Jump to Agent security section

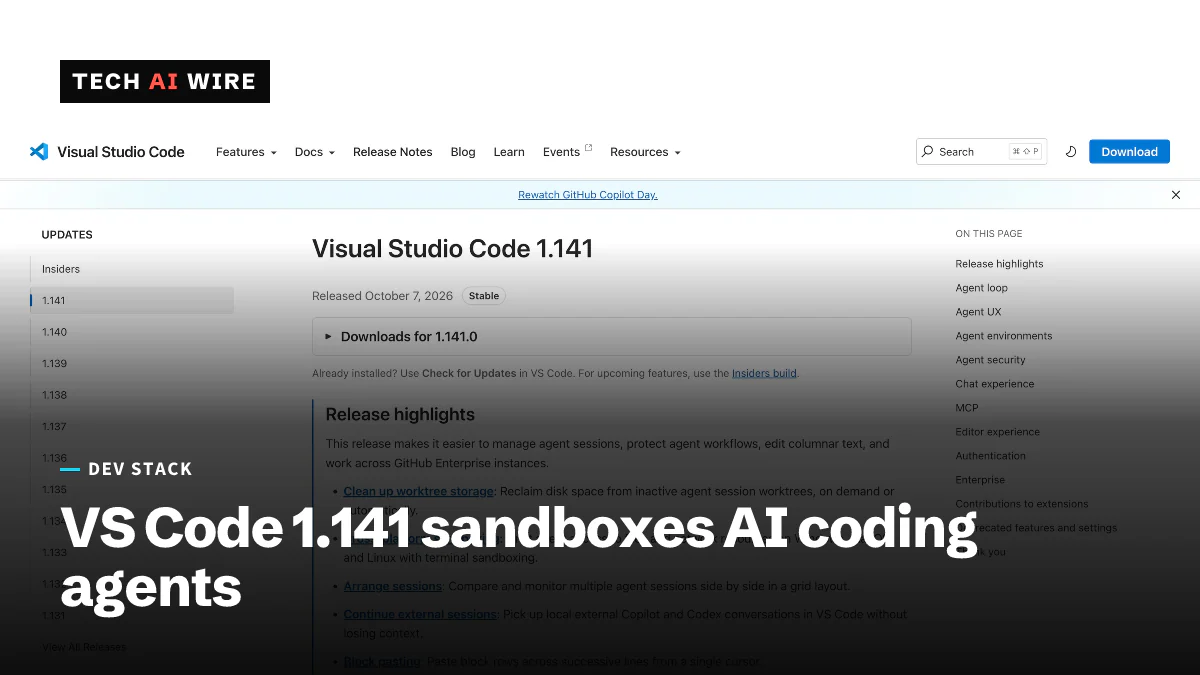click(x=990, y=360)
